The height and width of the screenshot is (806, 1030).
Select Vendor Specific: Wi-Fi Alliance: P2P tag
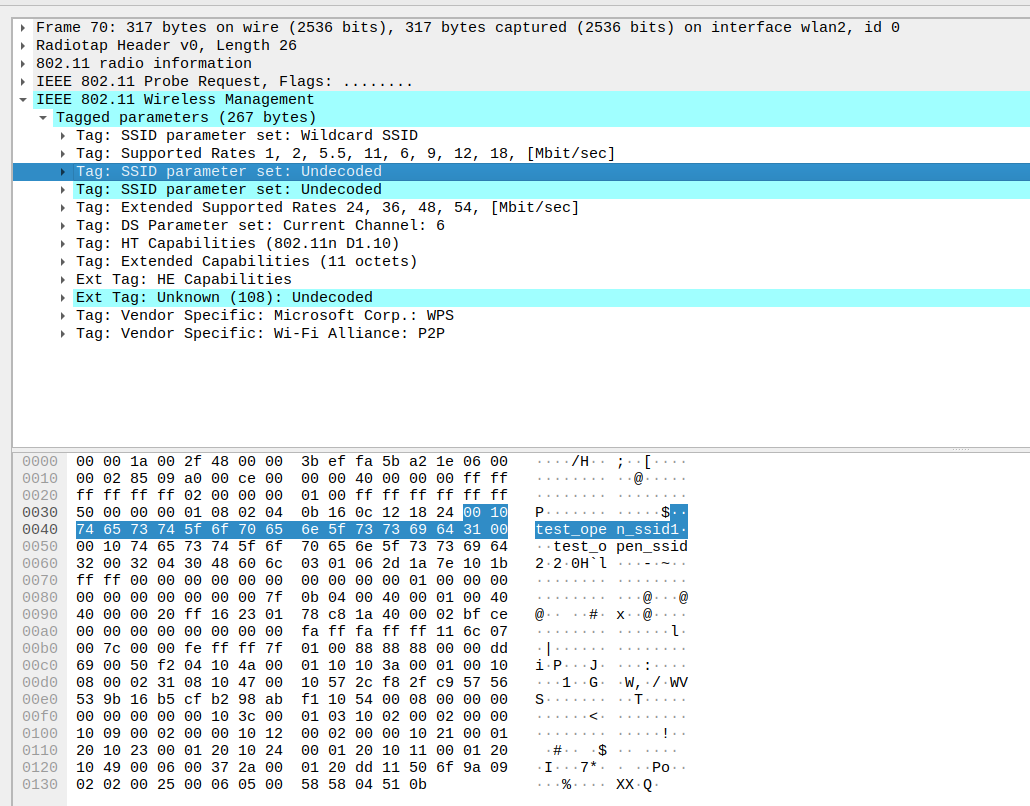pos(260,334)
